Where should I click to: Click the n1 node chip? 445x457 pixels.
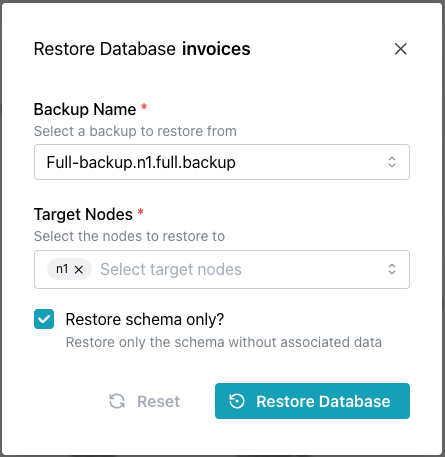69,269
